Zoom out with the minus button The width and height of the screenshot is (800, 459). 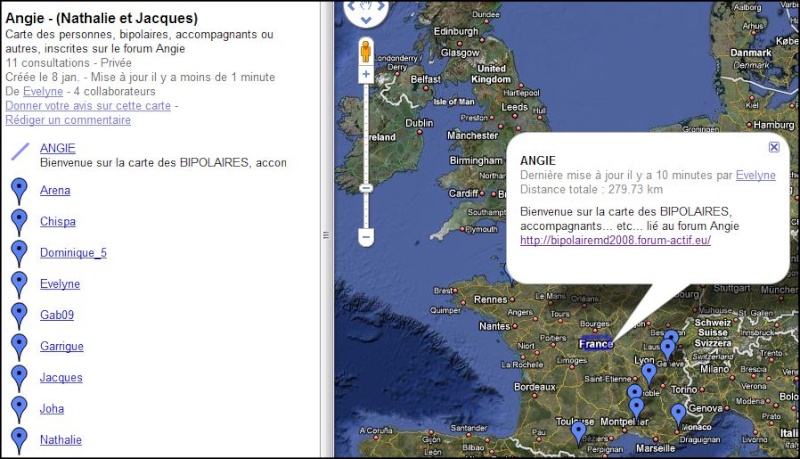366,237
